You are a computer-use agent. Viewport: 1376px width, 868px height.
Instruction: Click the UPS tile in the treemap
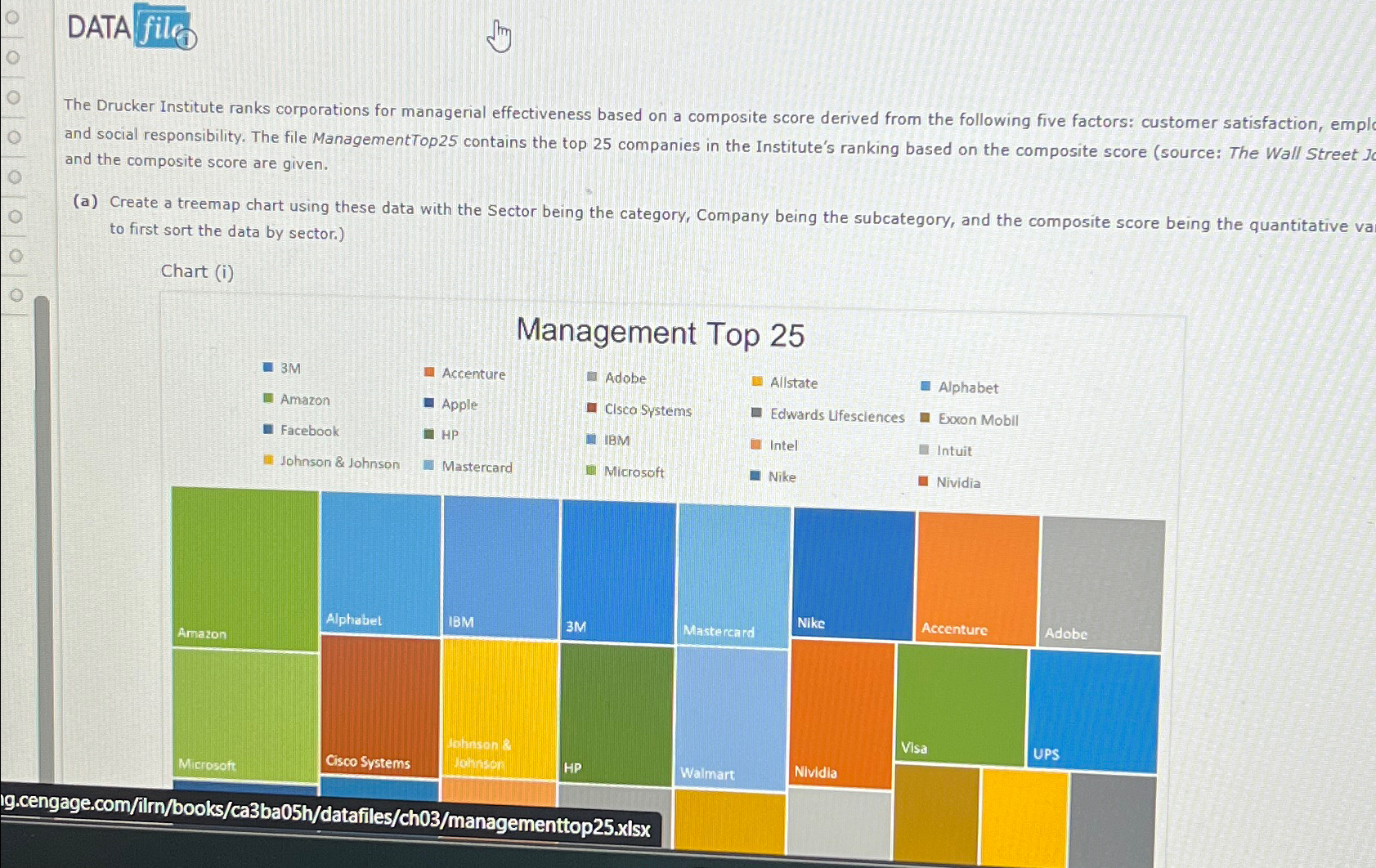[1094, 712]
